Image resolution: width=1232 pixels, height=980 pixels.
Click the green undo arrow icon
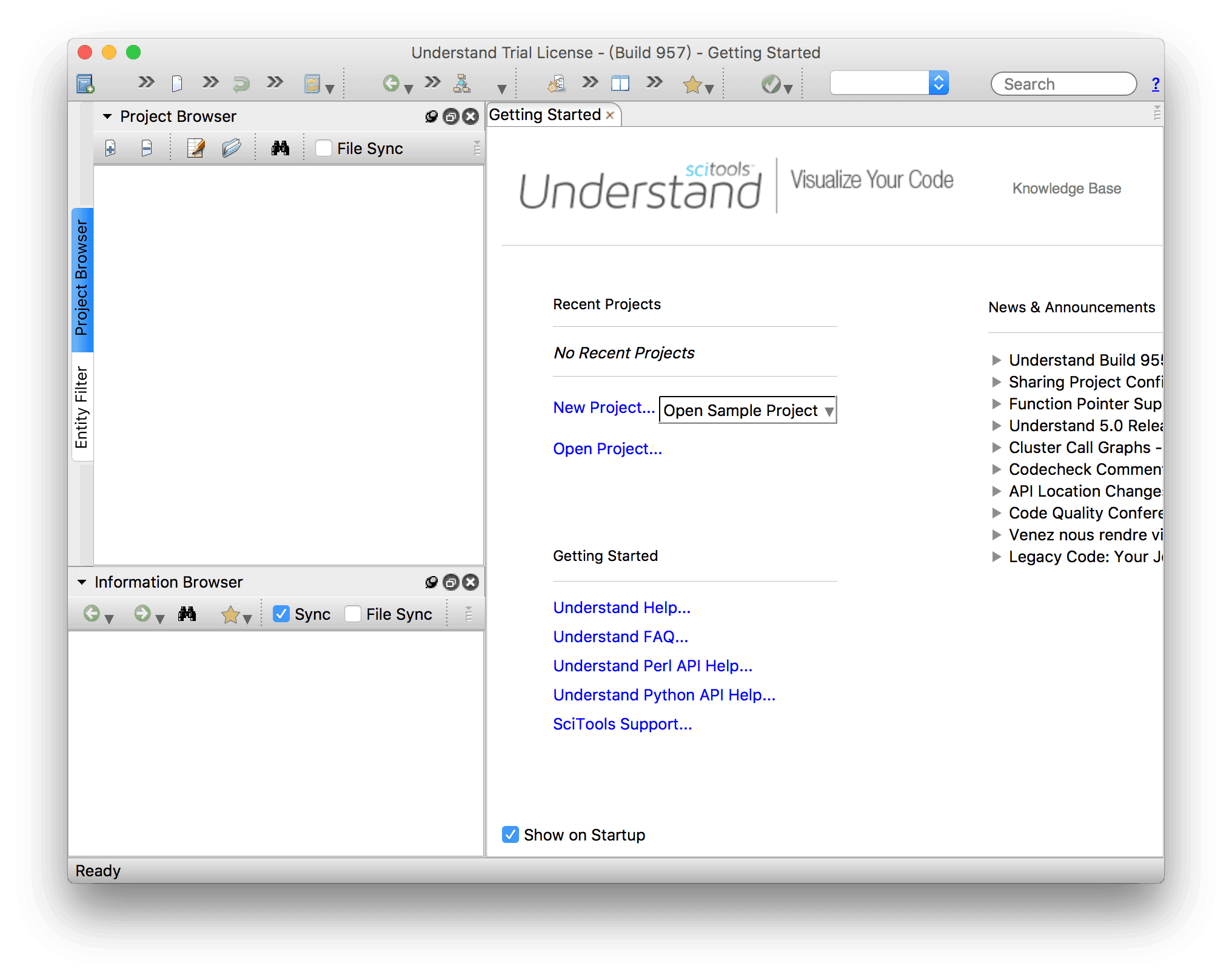point(241,84)
